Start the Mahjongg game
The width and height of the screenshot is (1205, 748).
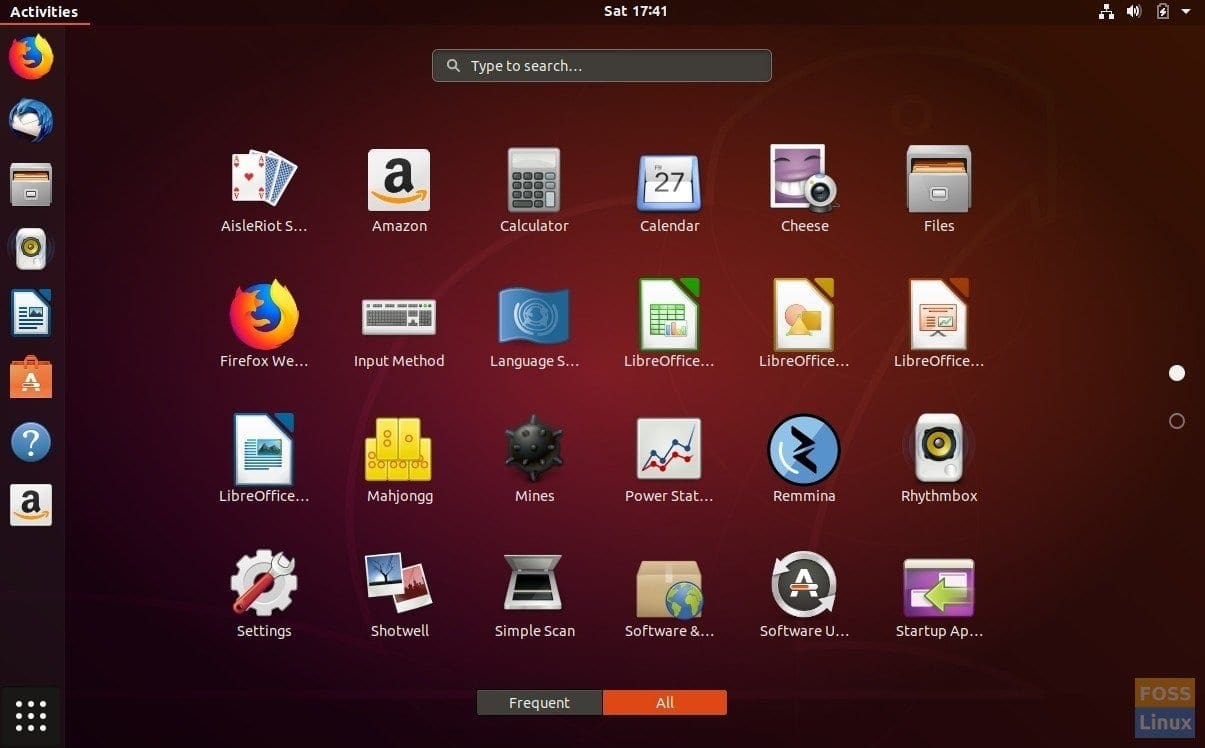coord(399,450)
